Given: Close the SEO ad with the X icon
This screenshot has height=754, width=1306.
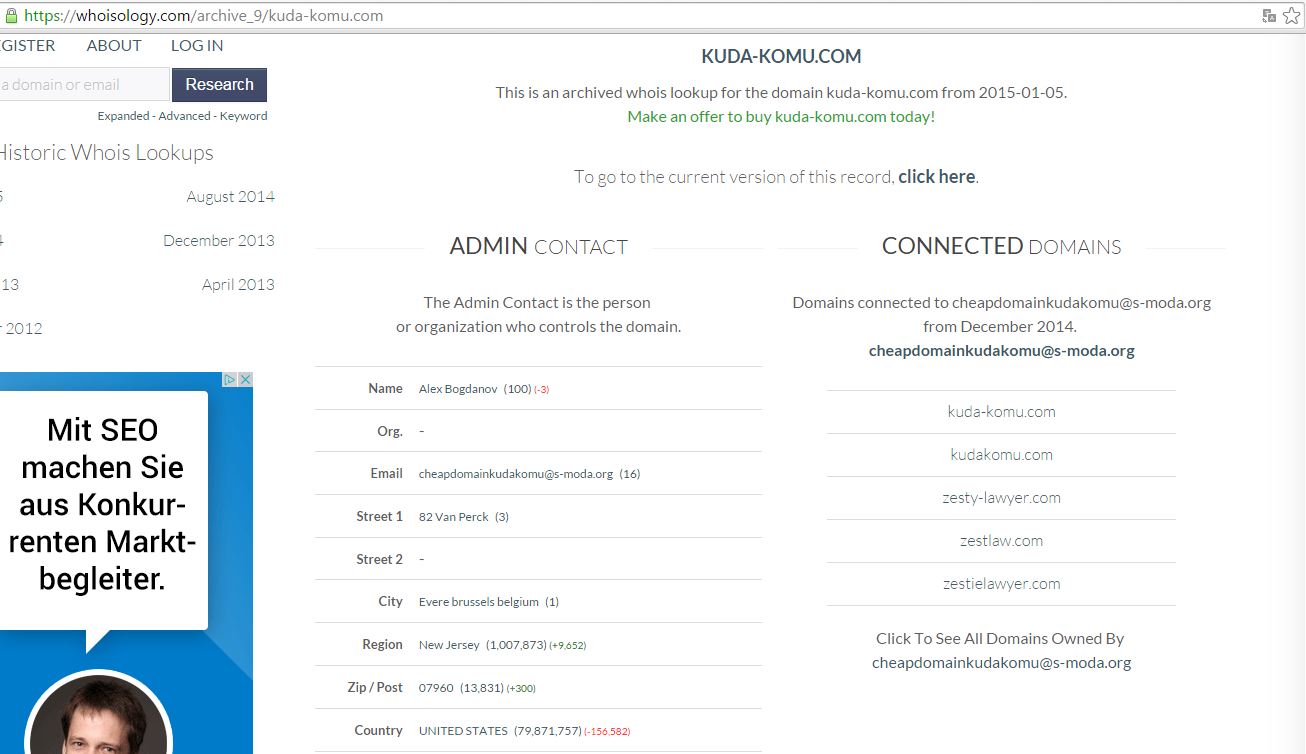Looking at the screenshot, I should [x=244, y=380].
